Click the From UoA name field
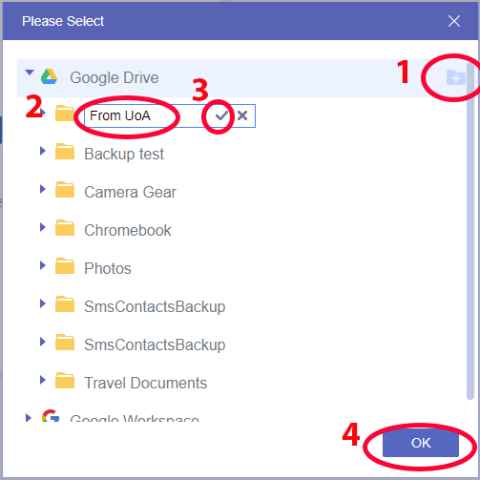 point(143,116)
